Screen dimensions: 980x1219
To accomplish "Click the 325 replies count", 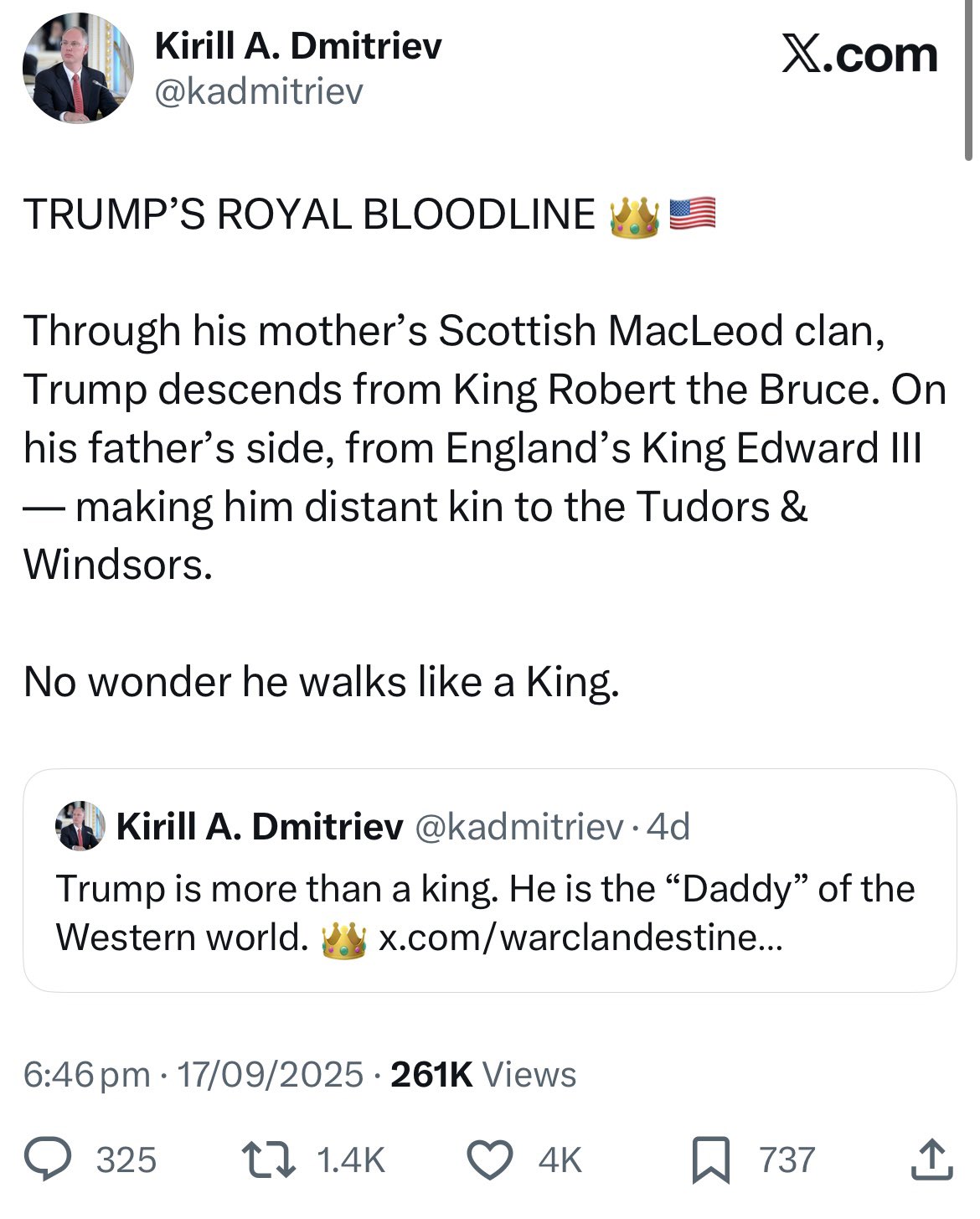I will coord(126,1160).
